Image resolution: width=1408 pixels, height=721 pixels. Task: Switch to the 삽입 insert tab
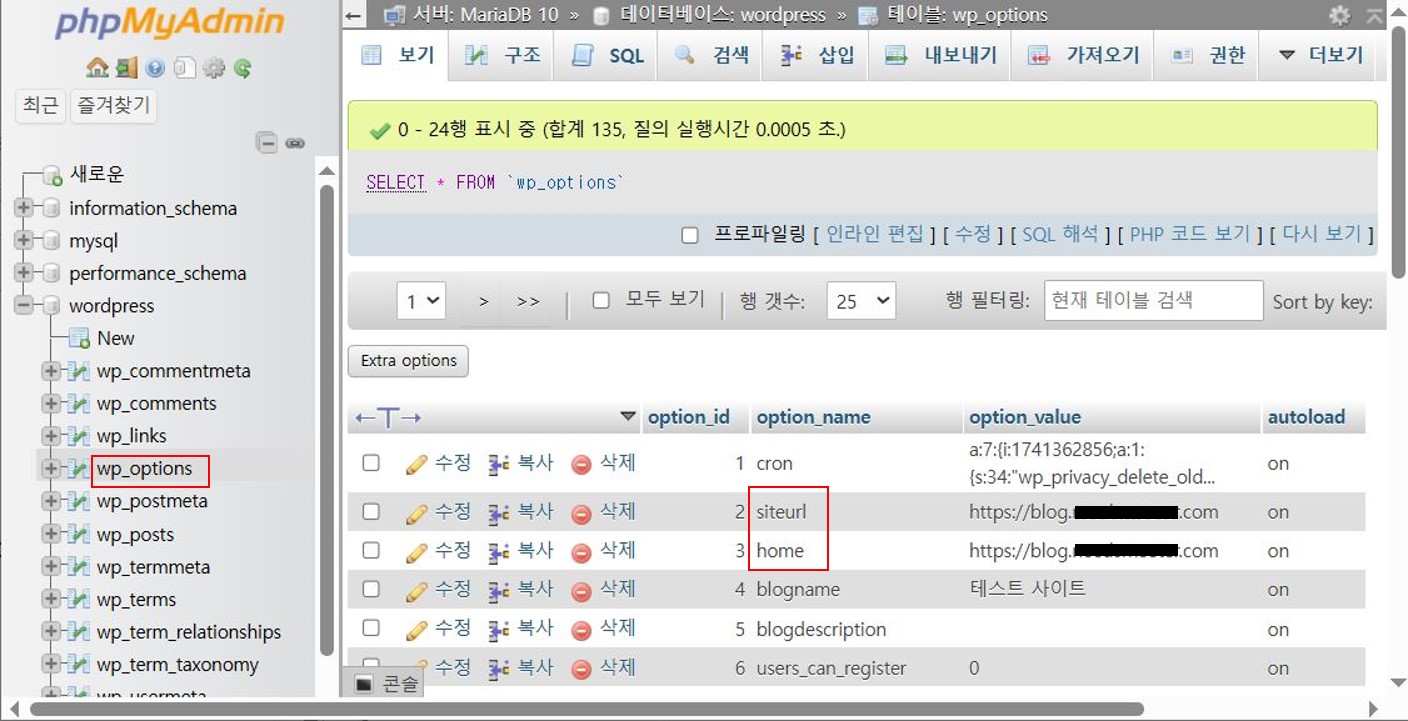pos(817,55)
